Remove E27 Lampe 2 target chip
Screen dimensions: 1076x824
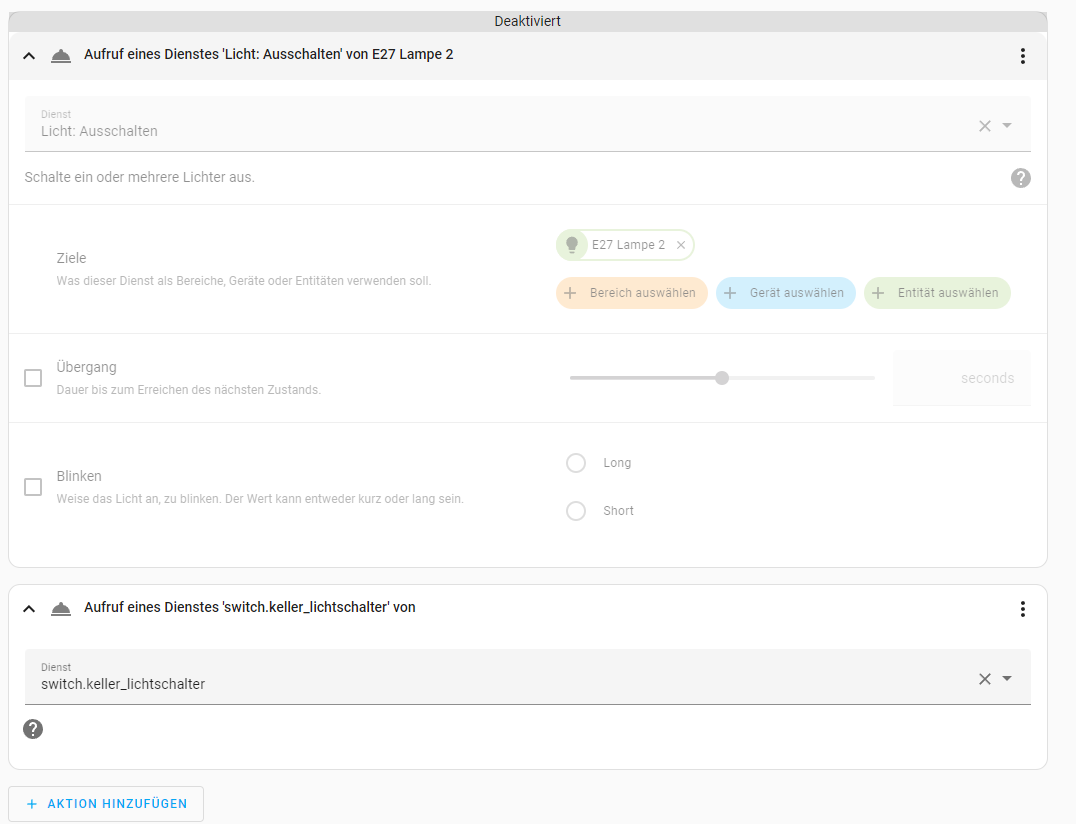point(681,245)
